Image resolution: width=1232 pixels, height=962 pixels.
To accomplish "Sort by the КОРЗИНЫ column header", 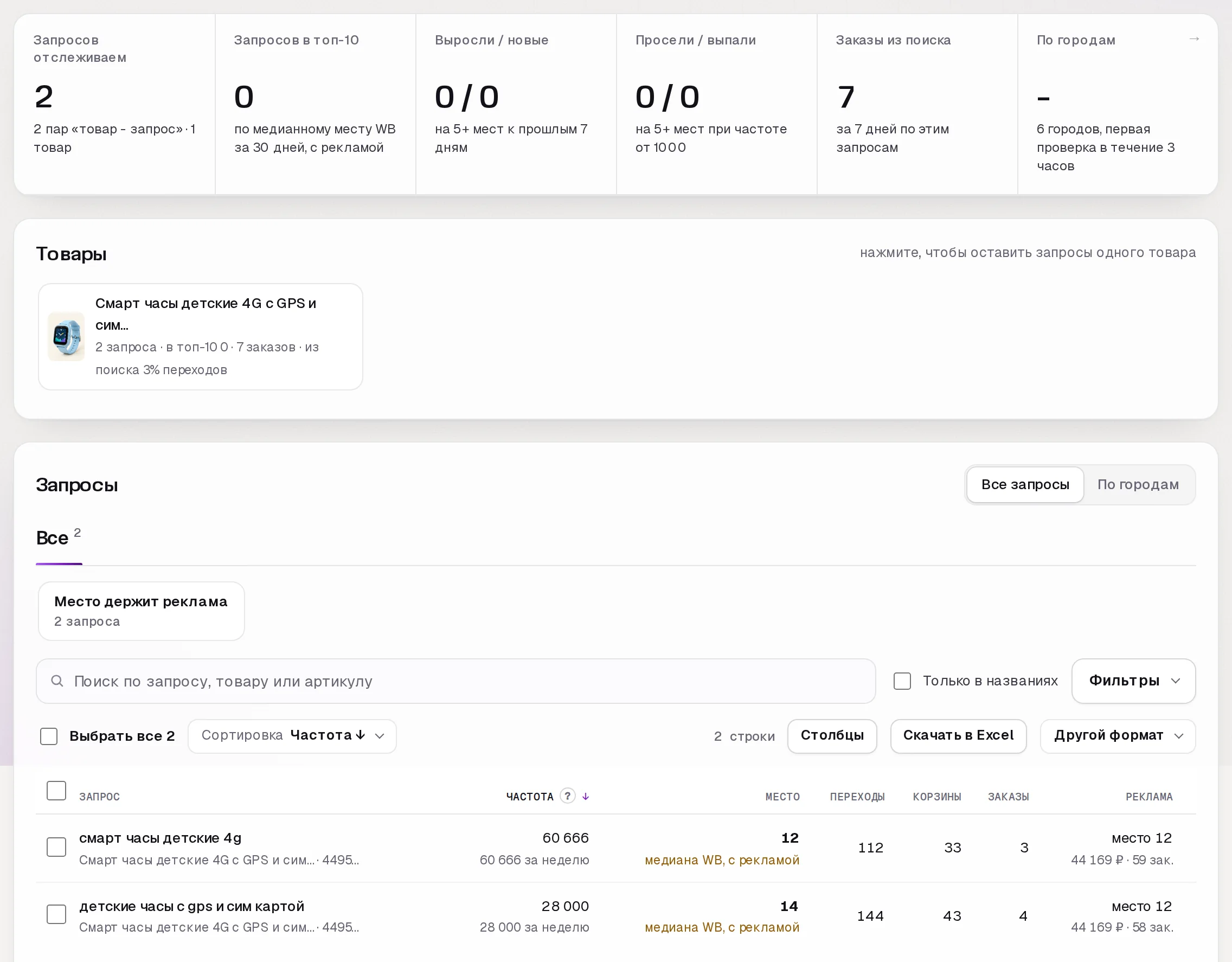I will (x=937, y=797).
